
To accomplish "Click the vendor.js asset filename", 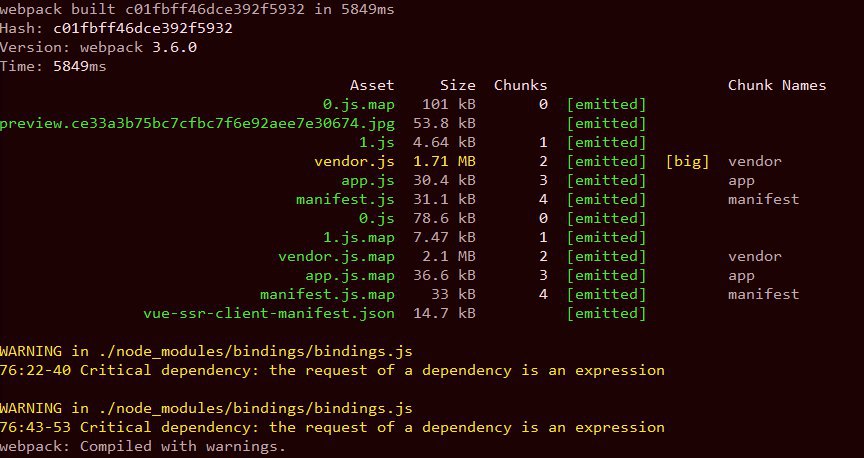I will [x=354, y=161].
